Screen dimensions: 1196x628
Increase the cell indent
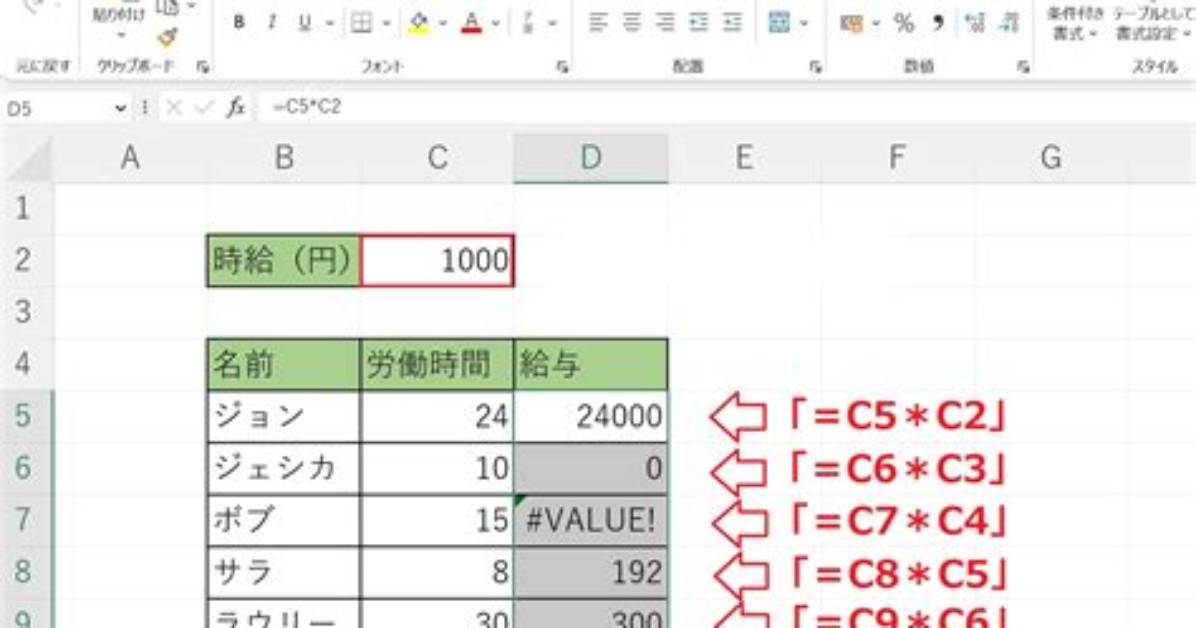(732, 23)
